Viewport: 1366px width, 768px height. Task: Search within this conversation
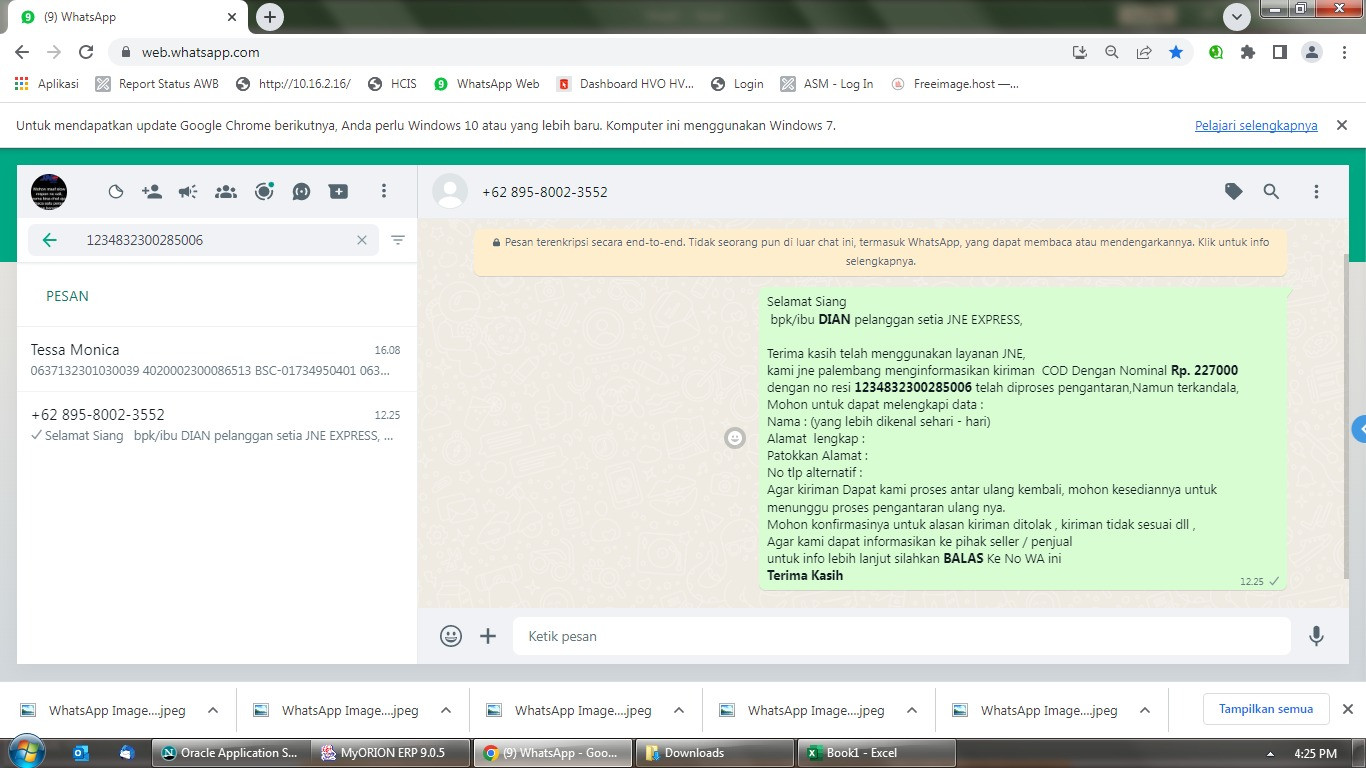pos(1271,191)
